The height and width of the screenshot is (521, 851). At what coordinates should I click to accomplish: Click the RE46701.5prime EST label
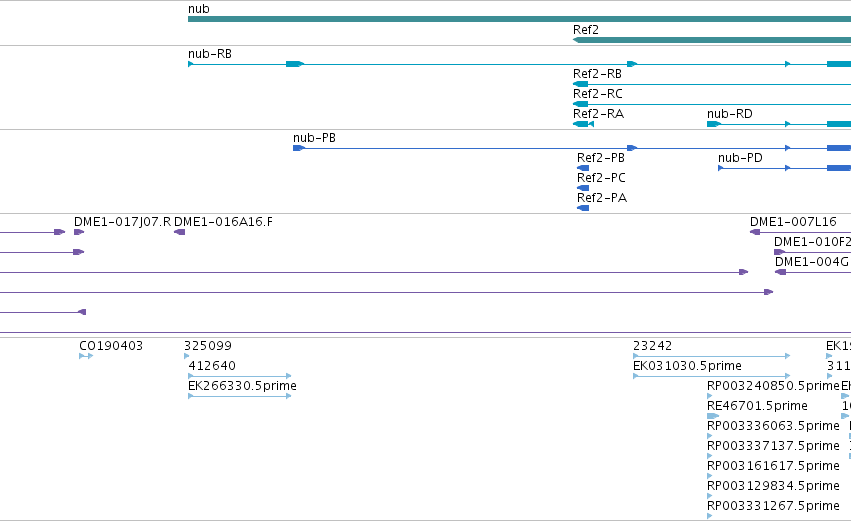757,406
